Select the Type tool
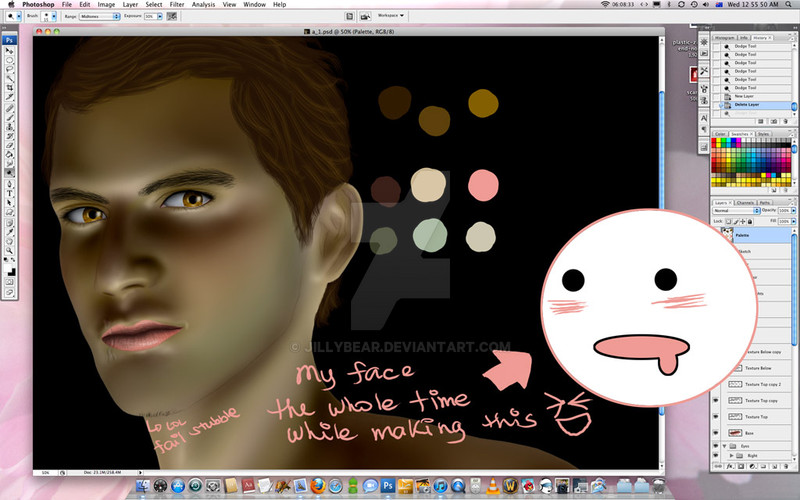 [x=9, y=193]
